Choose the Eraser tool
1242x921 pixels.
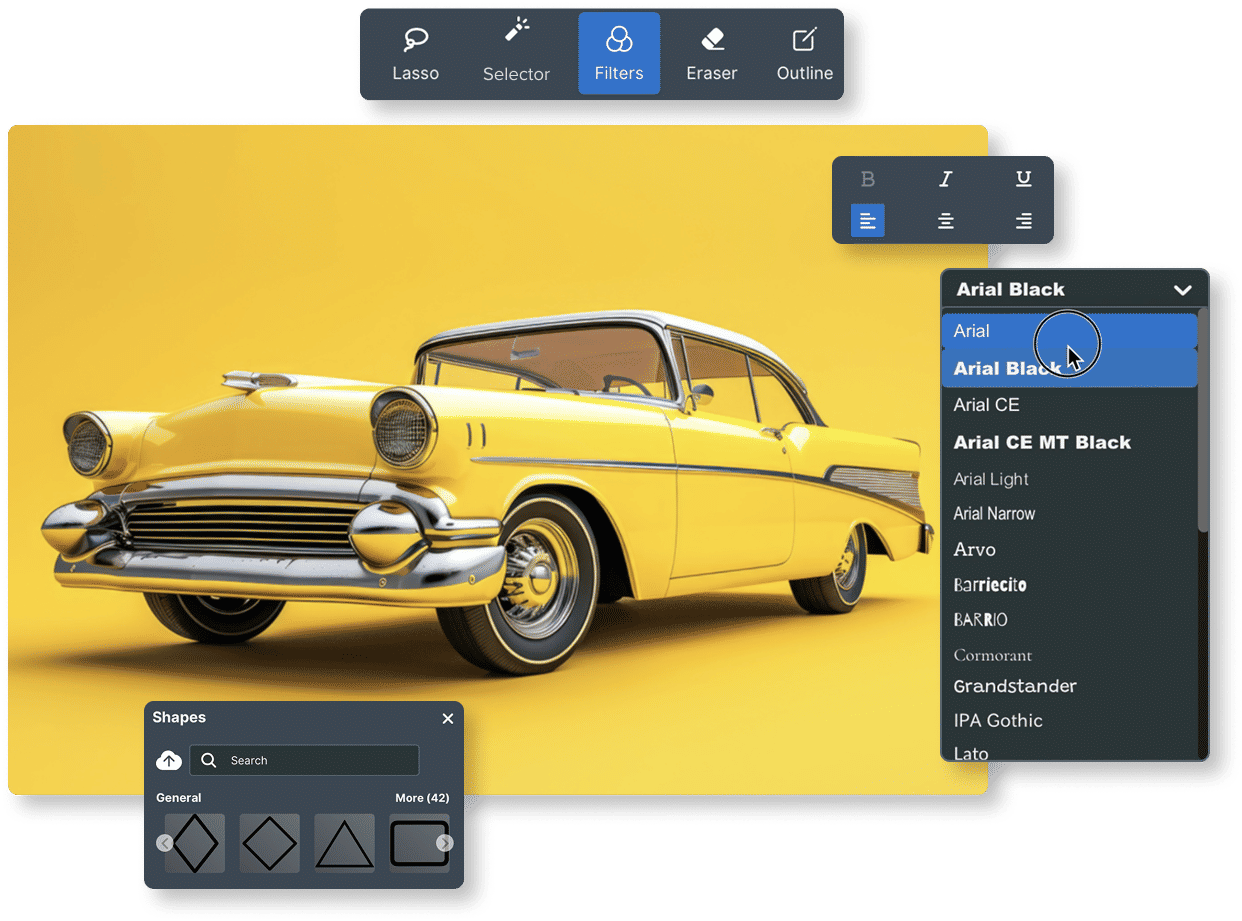point(711,54)
